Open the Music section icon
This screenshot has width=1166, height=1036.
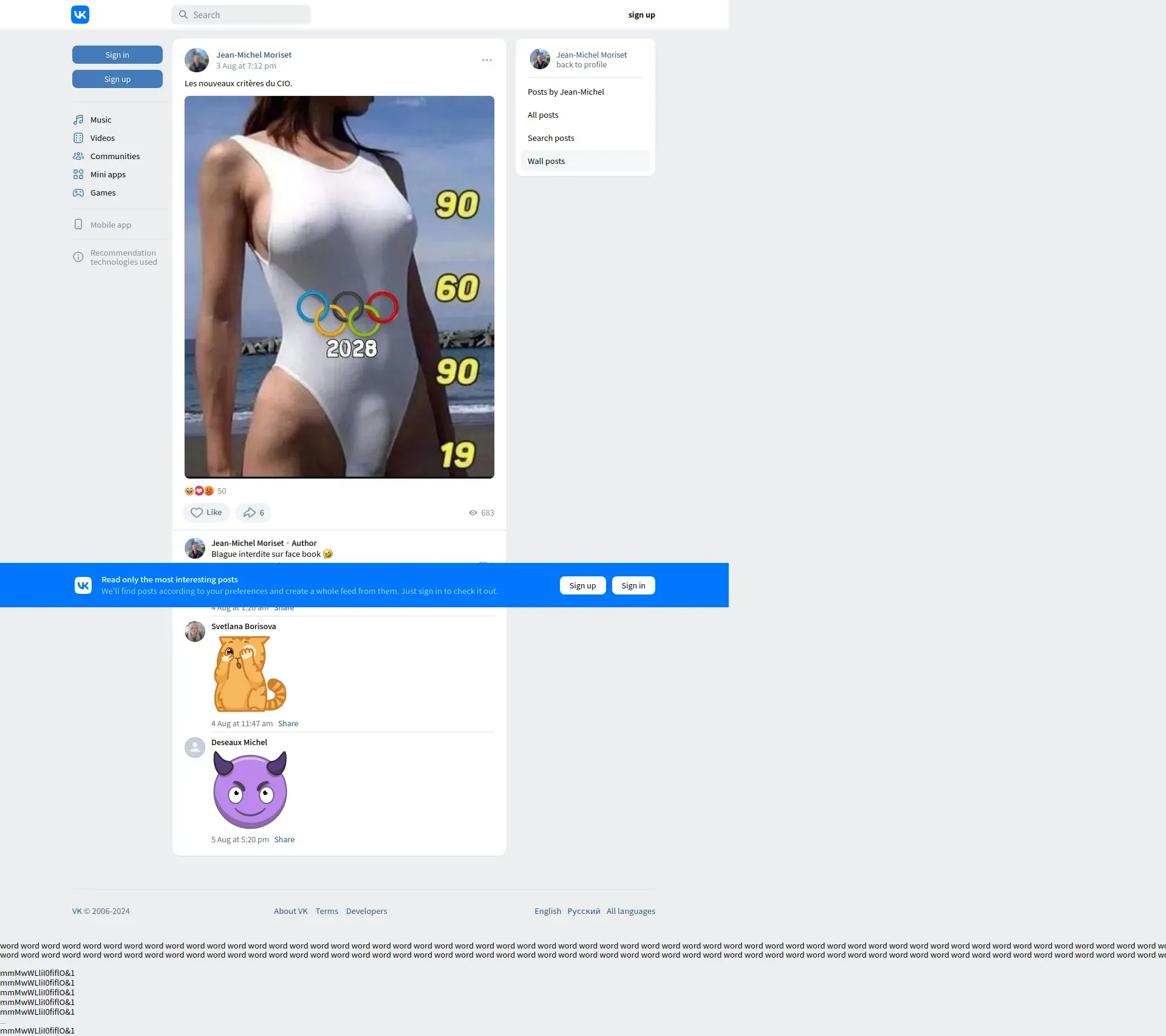pos(78,120)
